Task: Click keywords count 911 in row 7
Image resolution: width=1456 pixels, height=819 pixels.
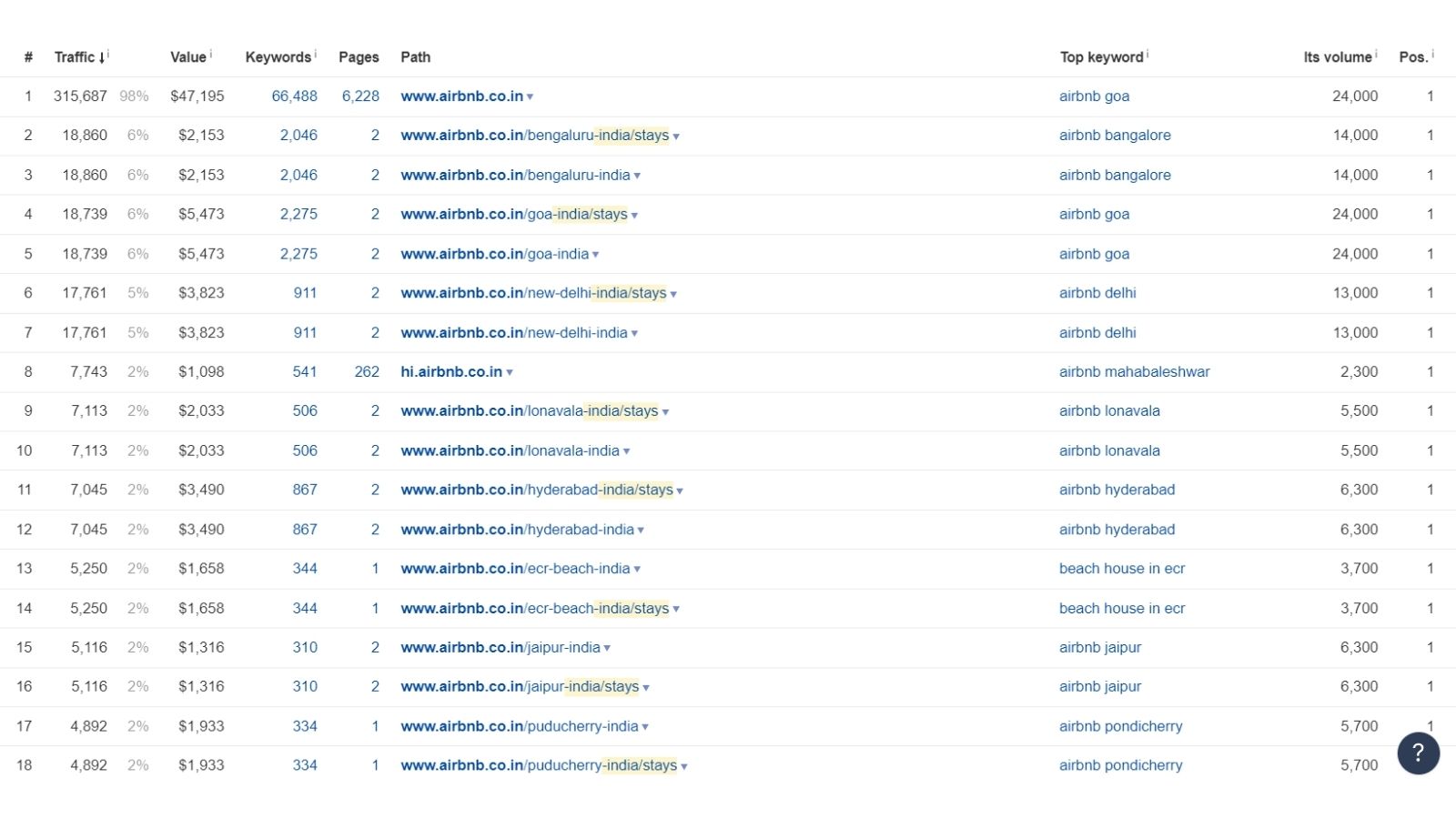Action: pyautogui.click(x=305, y=332)
